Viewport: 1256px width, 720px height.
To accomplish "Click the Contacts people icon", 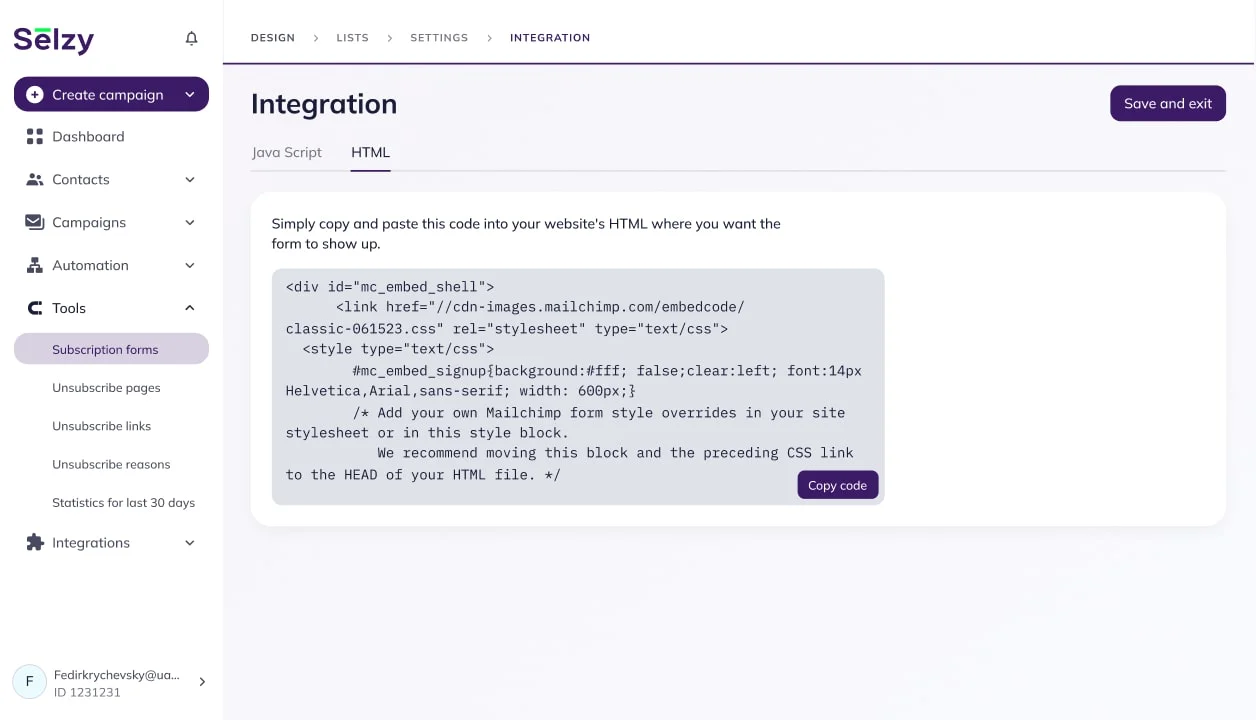I will pos(35,180).
